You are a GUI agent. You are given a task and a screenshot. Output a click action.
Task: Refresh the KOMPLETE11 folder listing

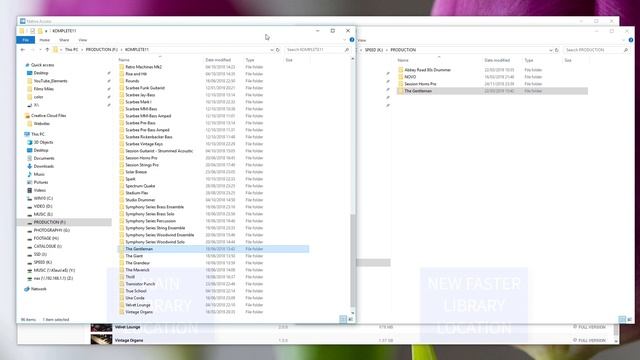click(x=278, y=50)
